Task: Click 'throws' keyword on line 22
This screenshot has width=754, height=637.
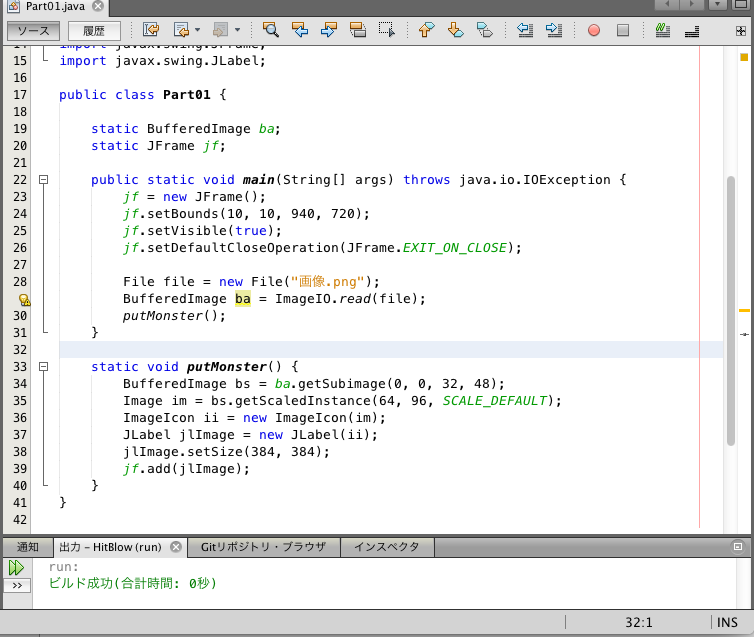Action: pyautogui.click(x=427, y=180)
